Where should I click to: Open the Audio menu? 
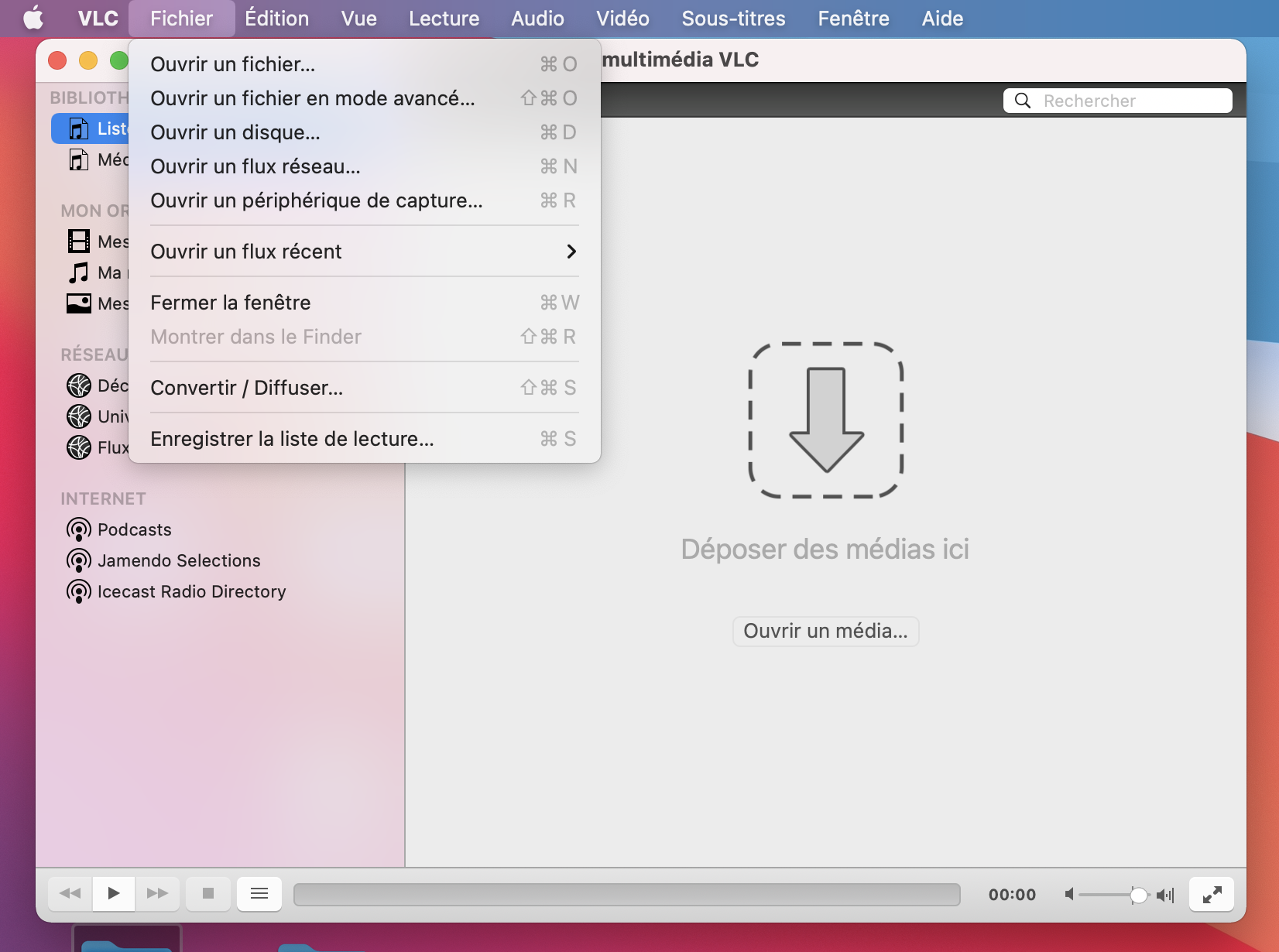click(537, 18)
